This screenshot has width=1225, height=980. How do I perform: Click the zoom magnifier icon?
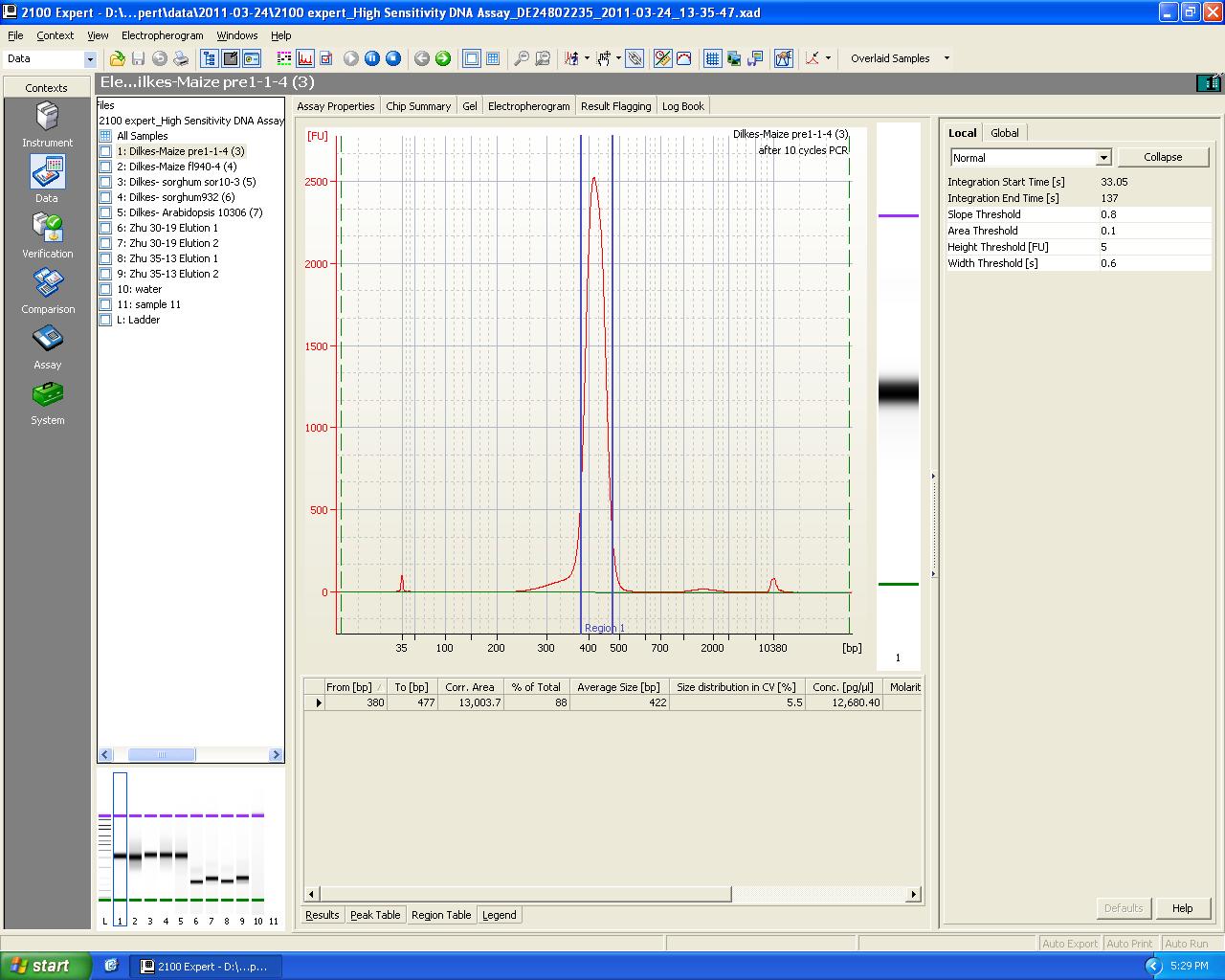(x=521, y=58)
